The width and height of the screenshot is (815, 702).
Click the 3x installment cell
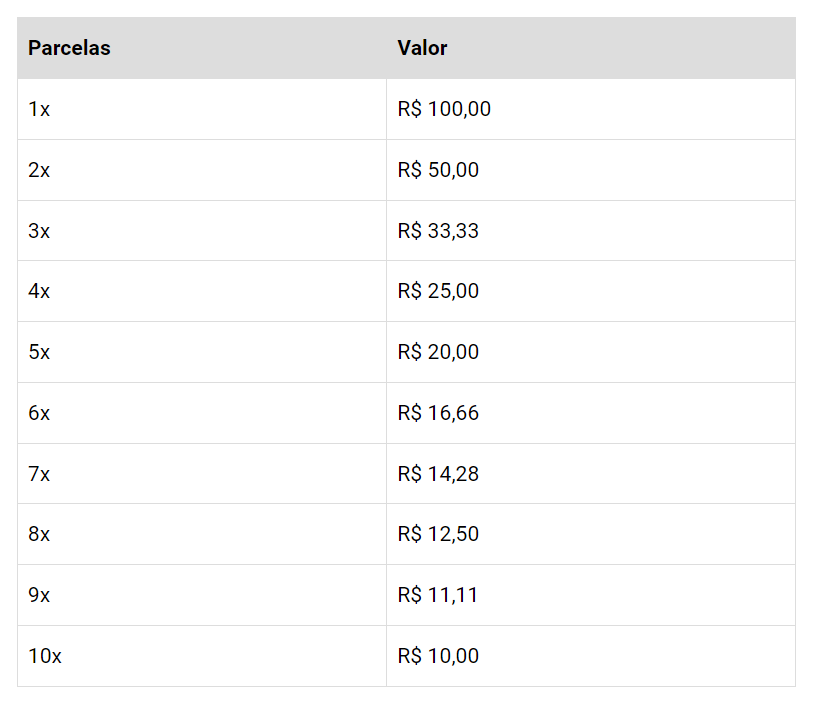202,231
